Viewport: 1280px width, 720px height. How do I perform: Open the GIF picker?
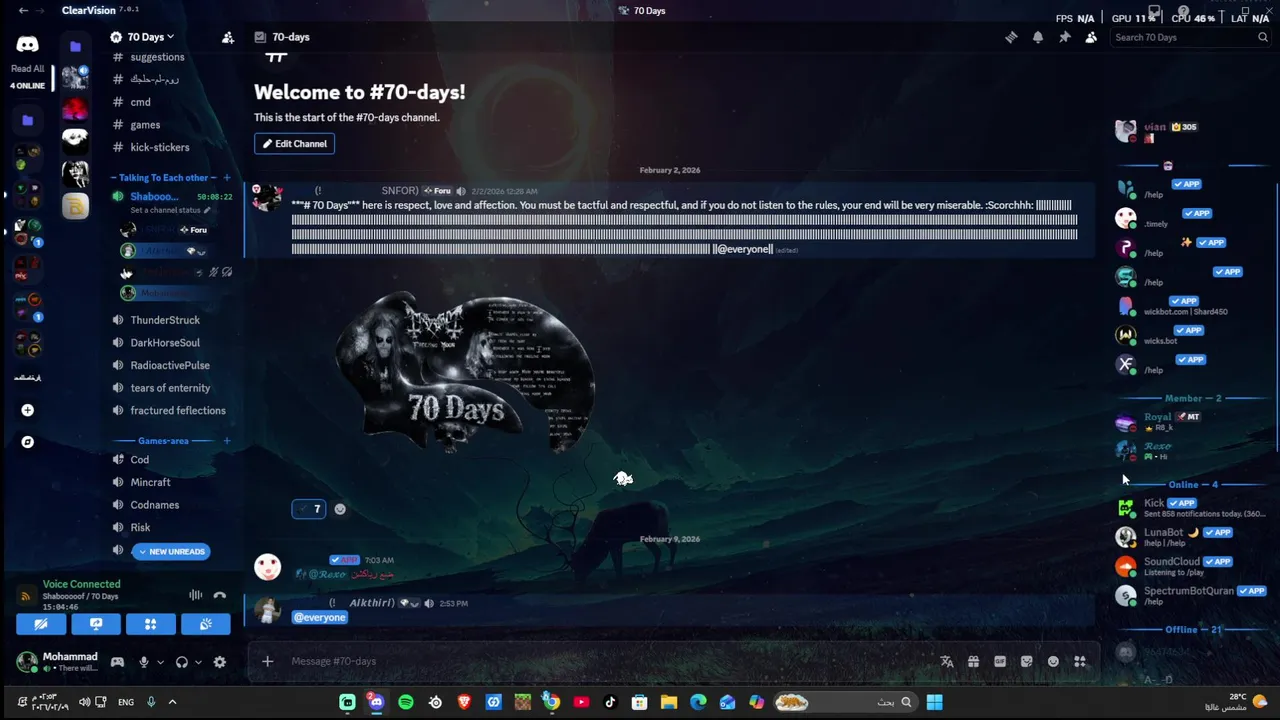point(1000,661)
